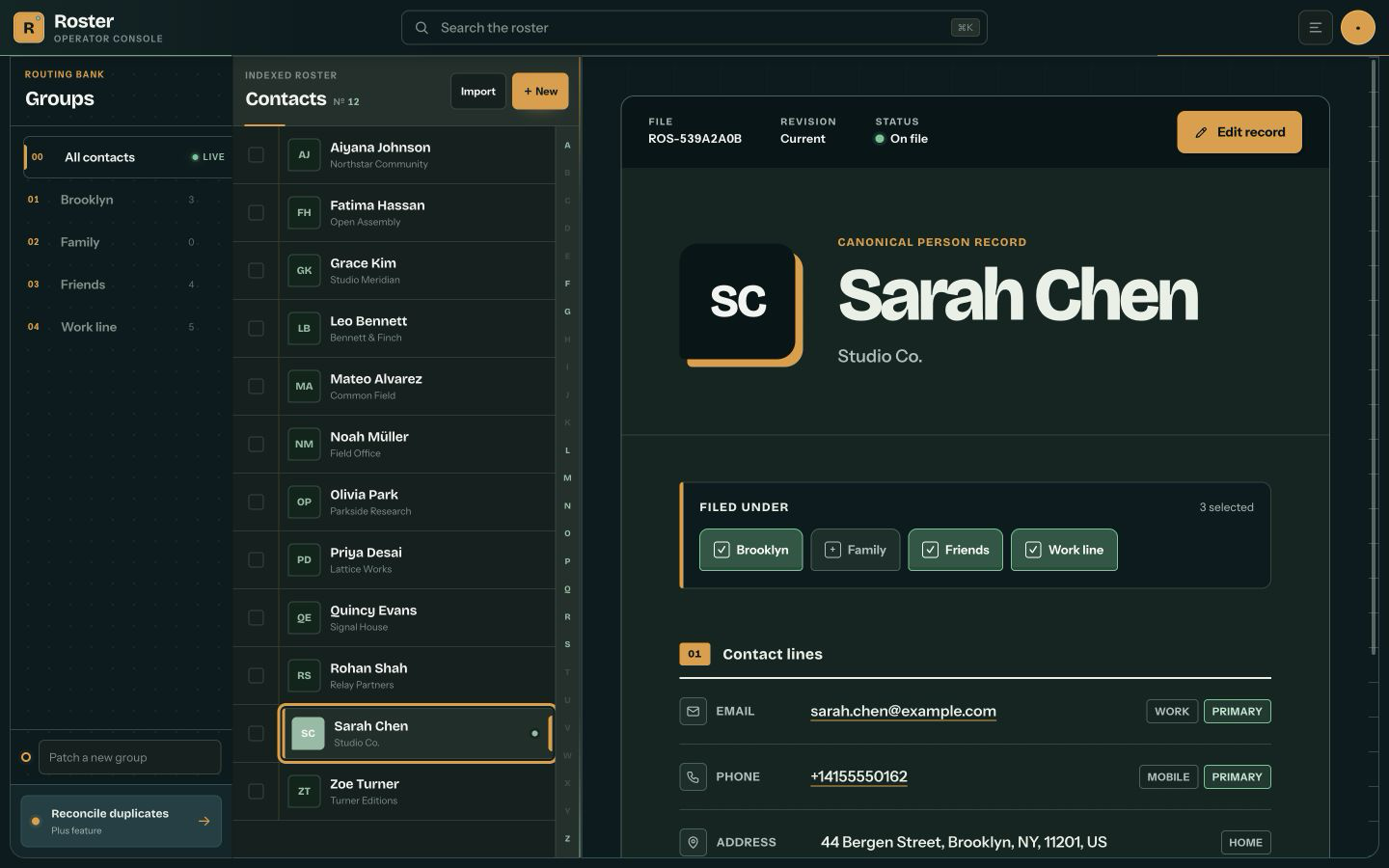The width and height of the screenshot is (1389, 868).
Task: Jump to letter A in the index
Action: point(567,146)
